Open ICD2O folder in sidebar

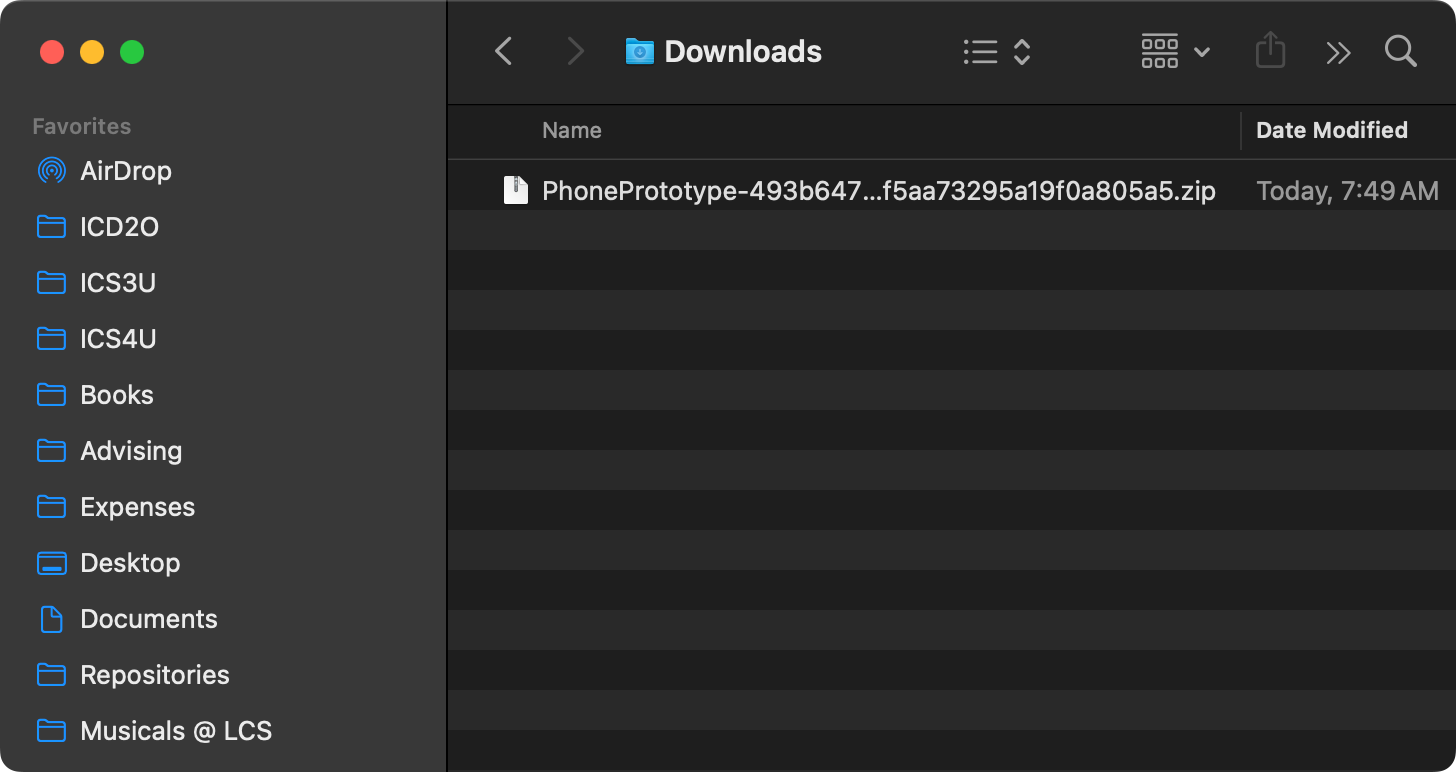[x=119, y=227]
